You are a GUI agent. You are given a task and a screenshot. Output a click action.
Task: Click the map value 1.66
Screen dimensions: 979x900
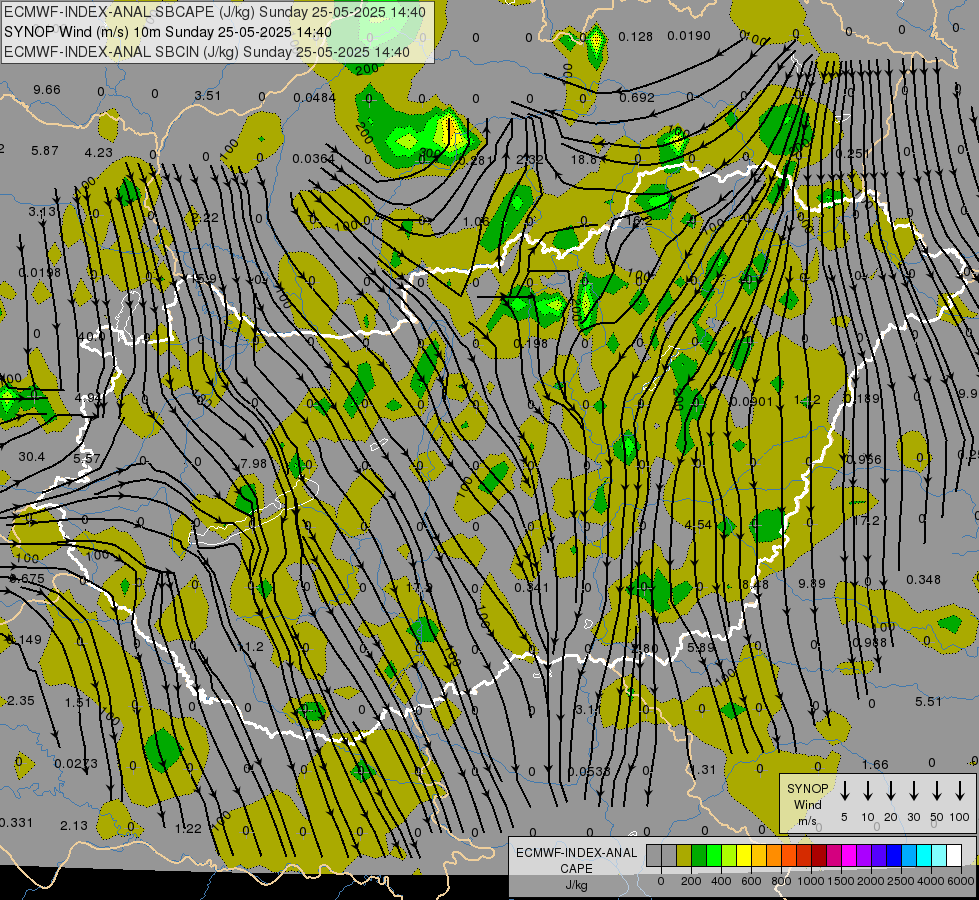point(875,765)
